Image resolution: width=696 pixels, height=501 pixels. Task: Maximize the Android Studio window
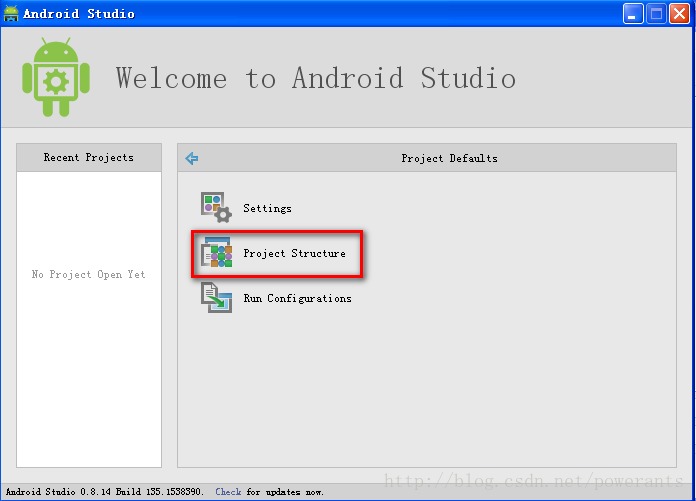pos(656,14)
